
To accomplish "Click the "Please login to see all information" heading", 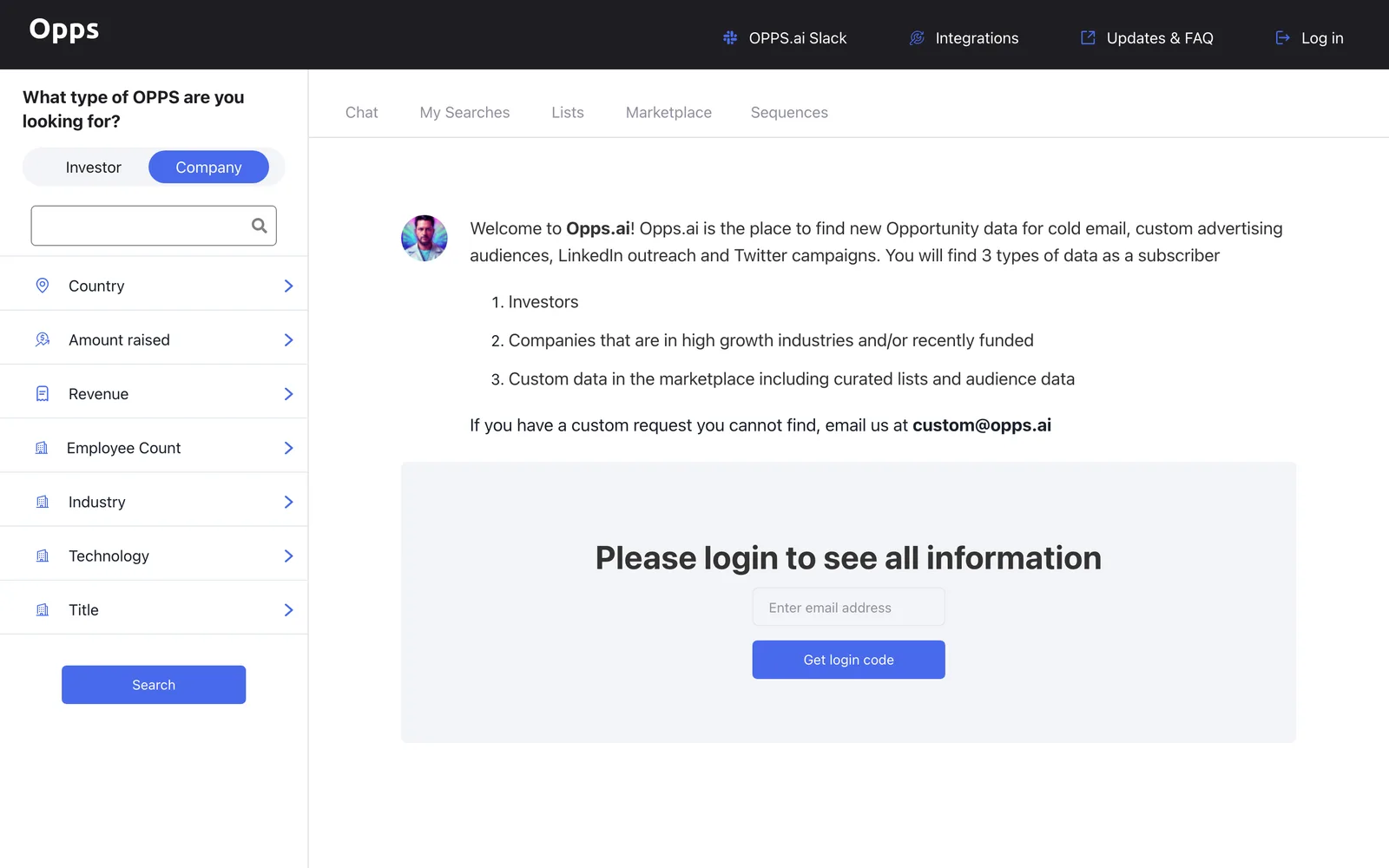I will [x=848, y=557].
